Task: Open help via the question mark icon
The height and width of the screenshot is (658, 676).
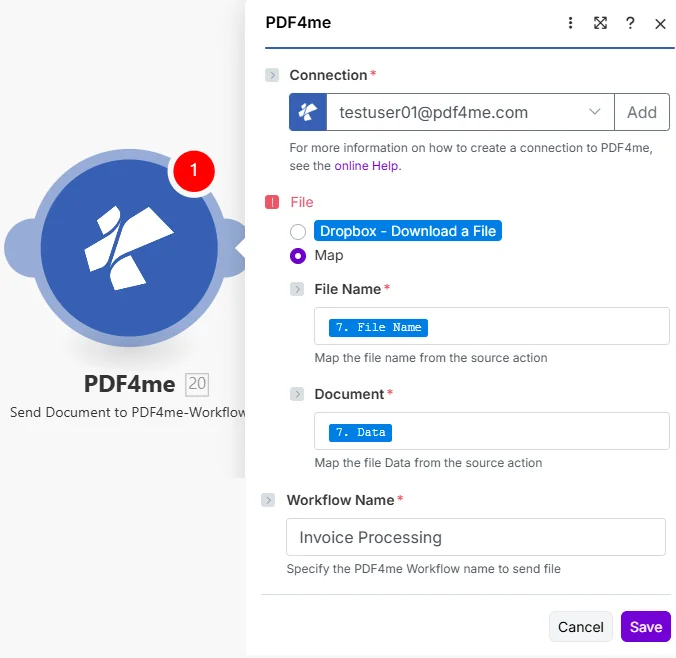Action: click(x=630, y=23)
